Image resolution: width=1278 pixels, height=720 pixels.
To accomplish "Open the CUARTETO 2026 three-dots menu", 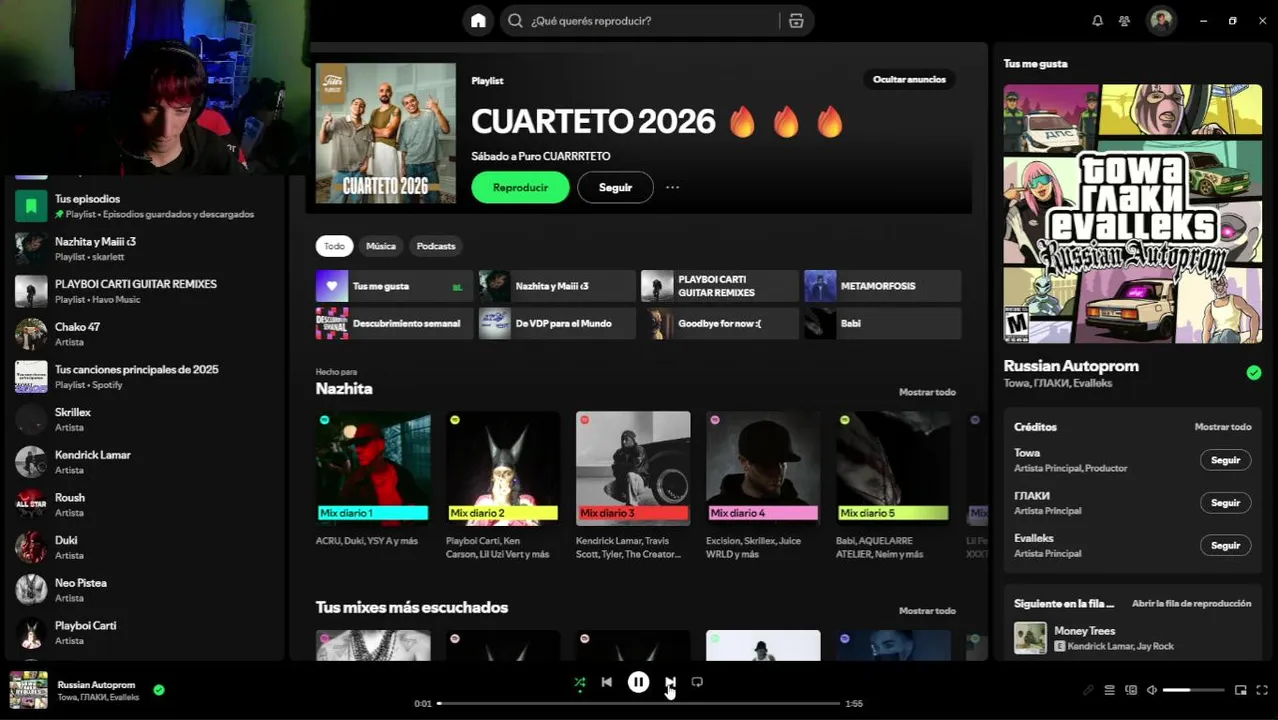I will coord(672,187).
